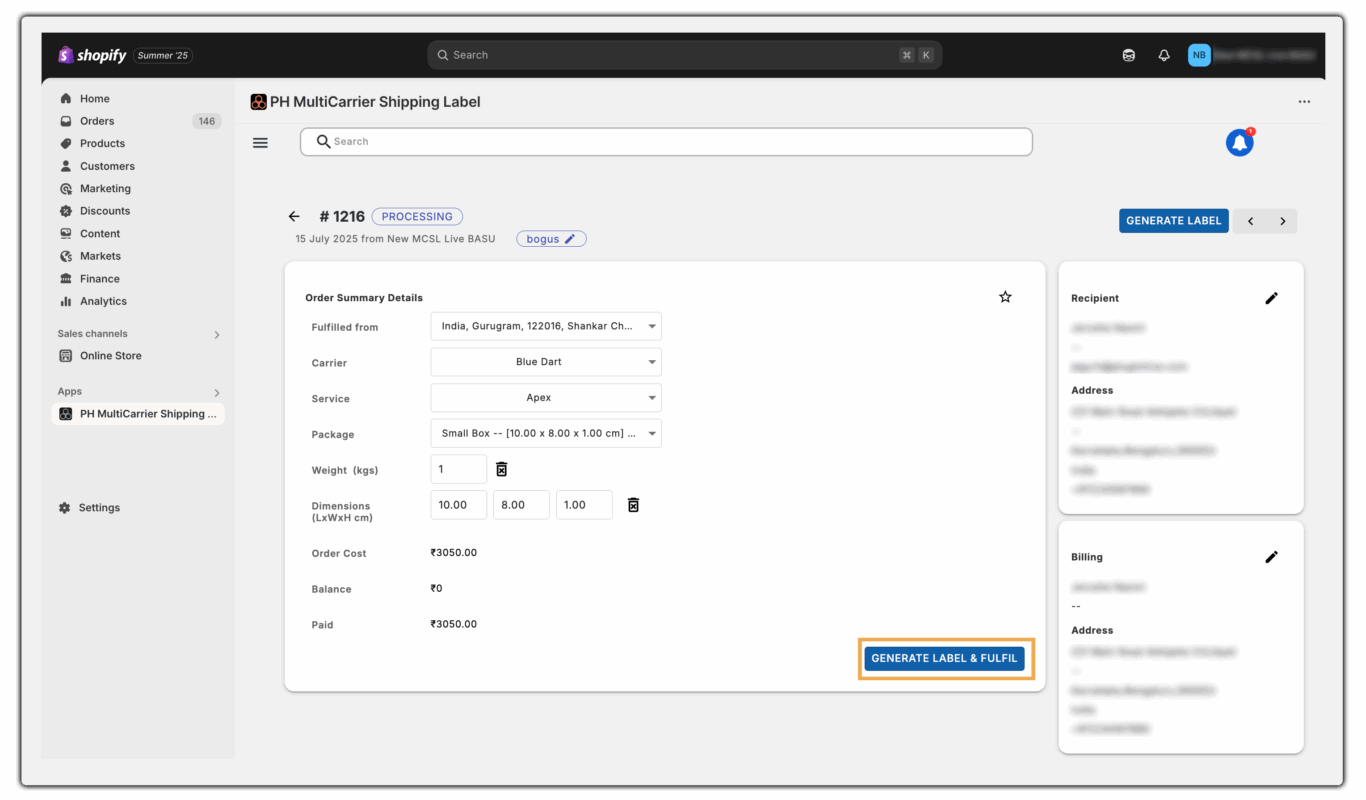Click the height field showing 1.00
The width and height of the screenshot is (1366, 800).
[584, 505]
